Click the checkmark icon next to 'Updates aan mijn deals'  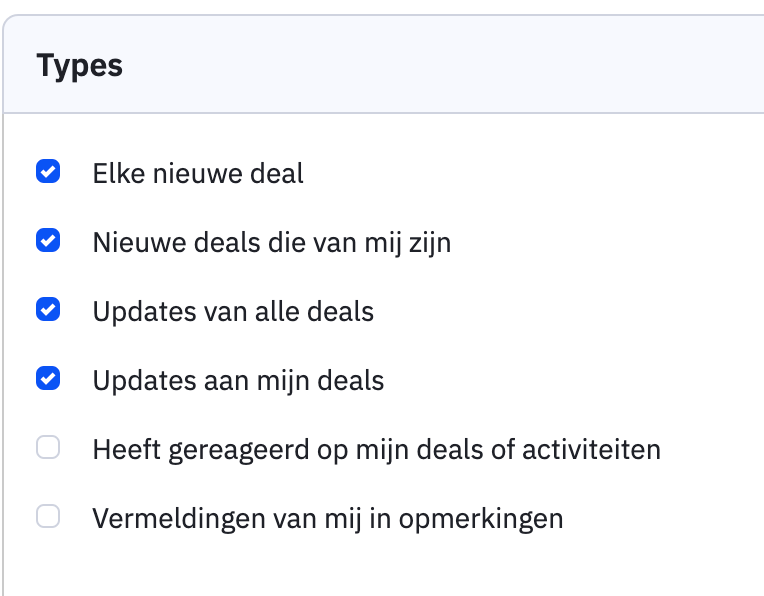tap(48, 379)
